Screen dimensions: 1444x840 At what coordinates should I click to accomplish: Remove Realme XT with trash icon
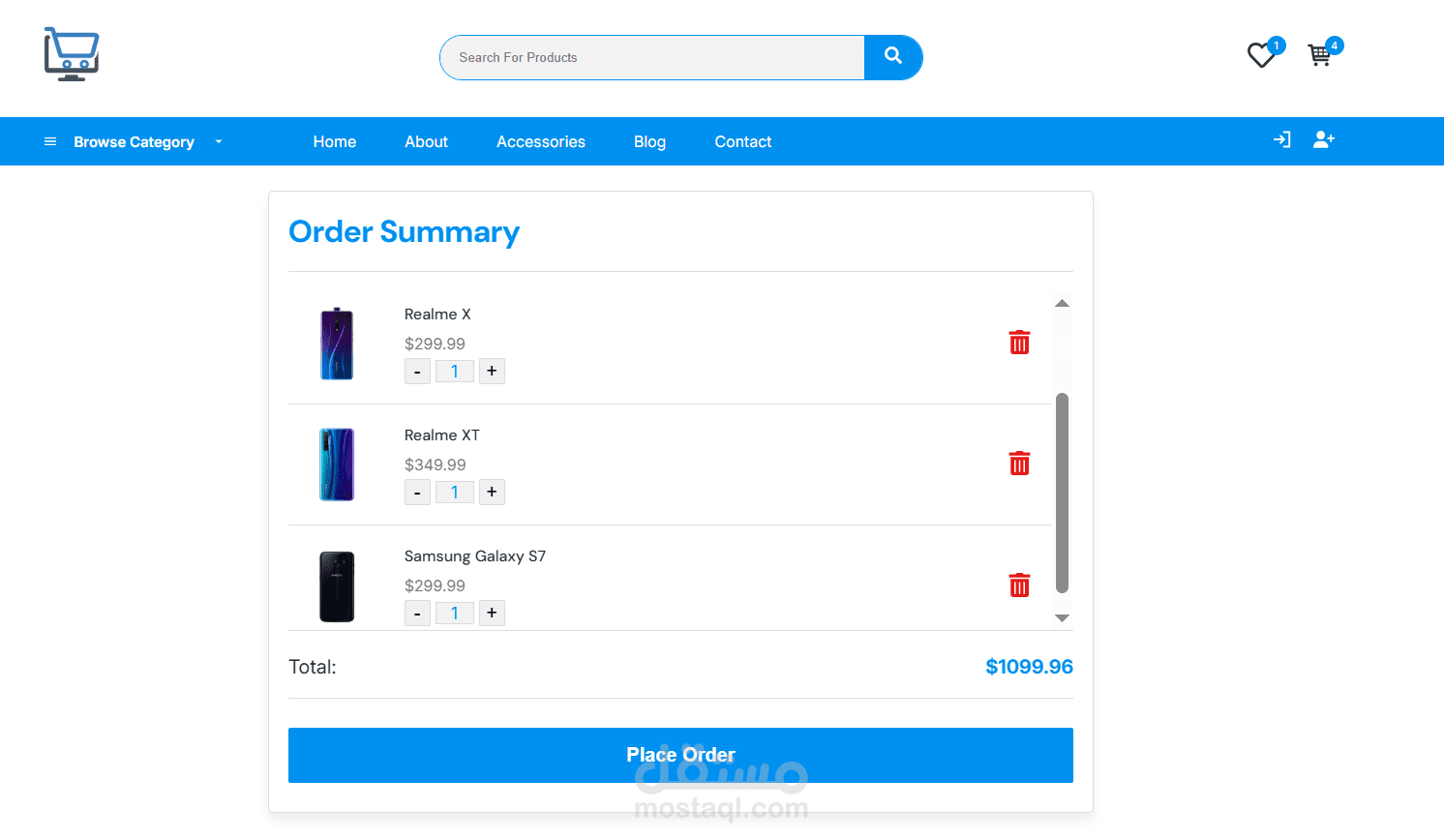[1019, 464]
